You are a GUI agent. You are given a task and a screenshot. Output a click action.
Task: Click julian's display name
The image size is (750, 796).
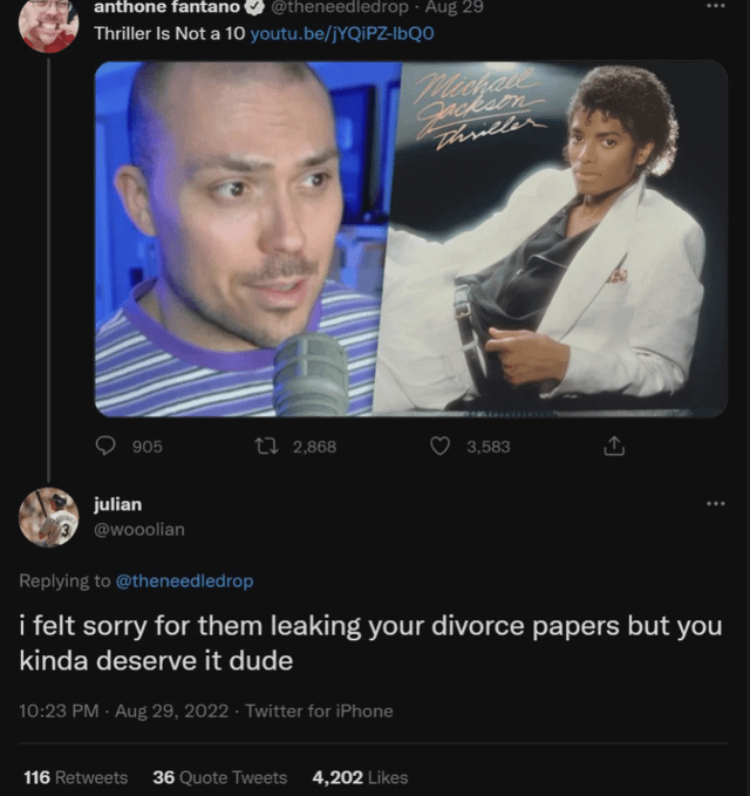coord(118,504)
